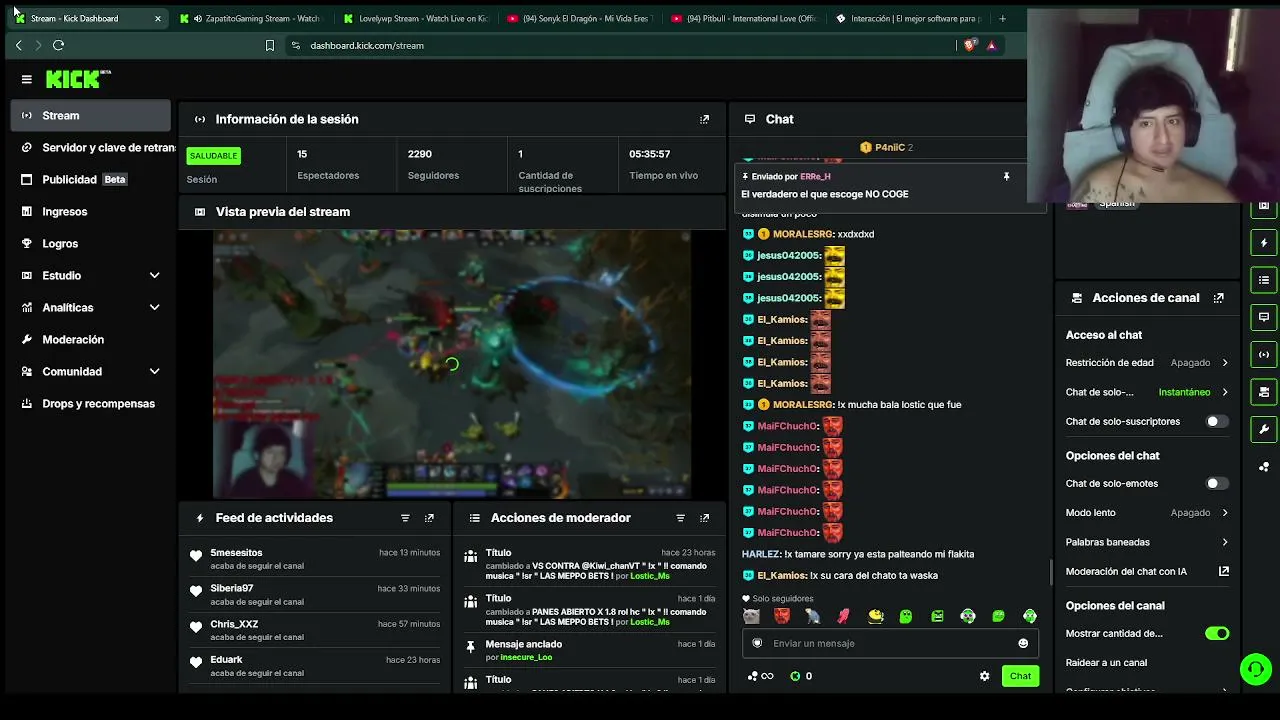Open Moderación del chat con IA link

pyautogui.click(x=1147, y=572)
